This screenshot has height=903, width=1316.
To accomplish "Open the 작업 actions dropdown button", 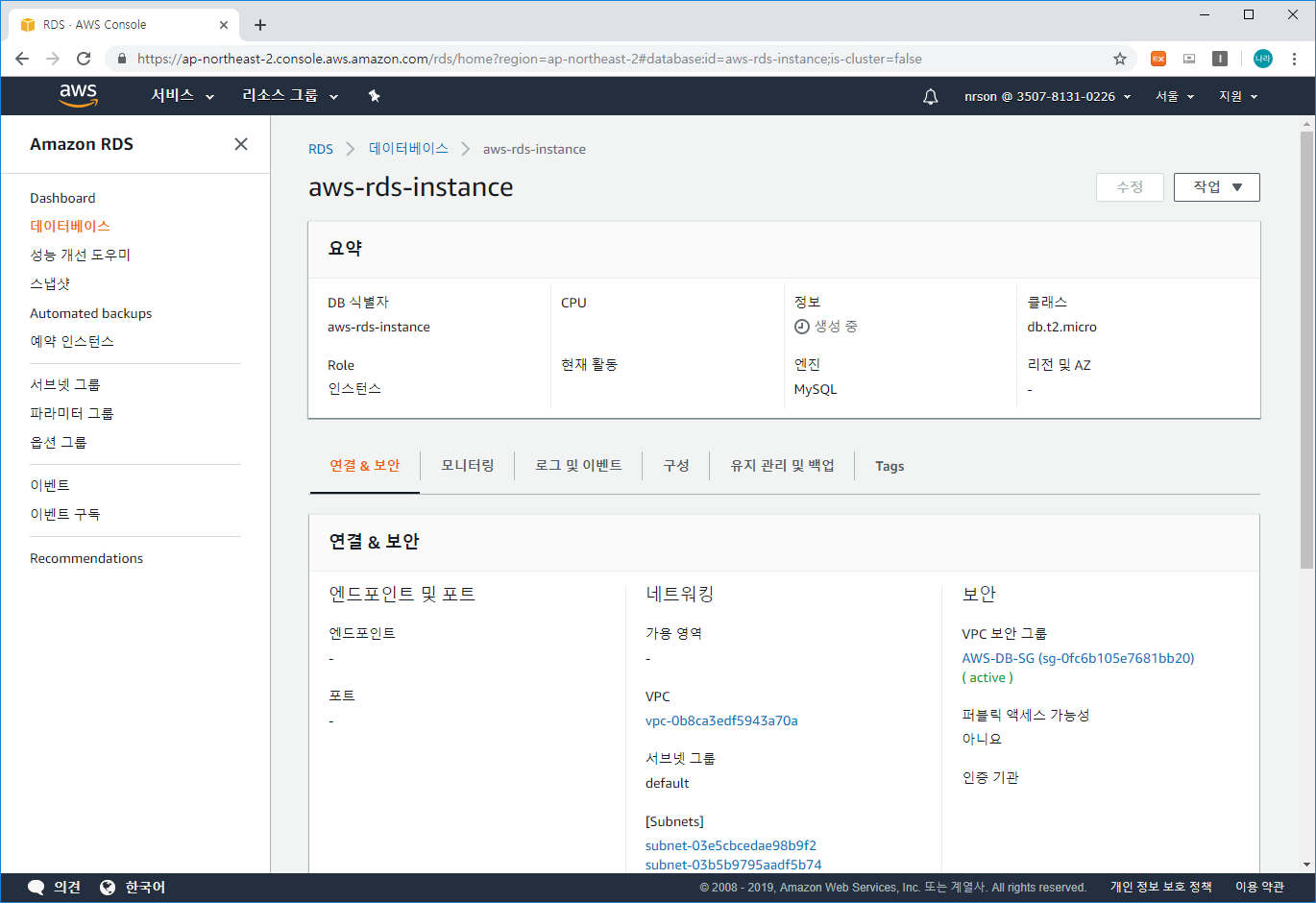I will 1216,187.
